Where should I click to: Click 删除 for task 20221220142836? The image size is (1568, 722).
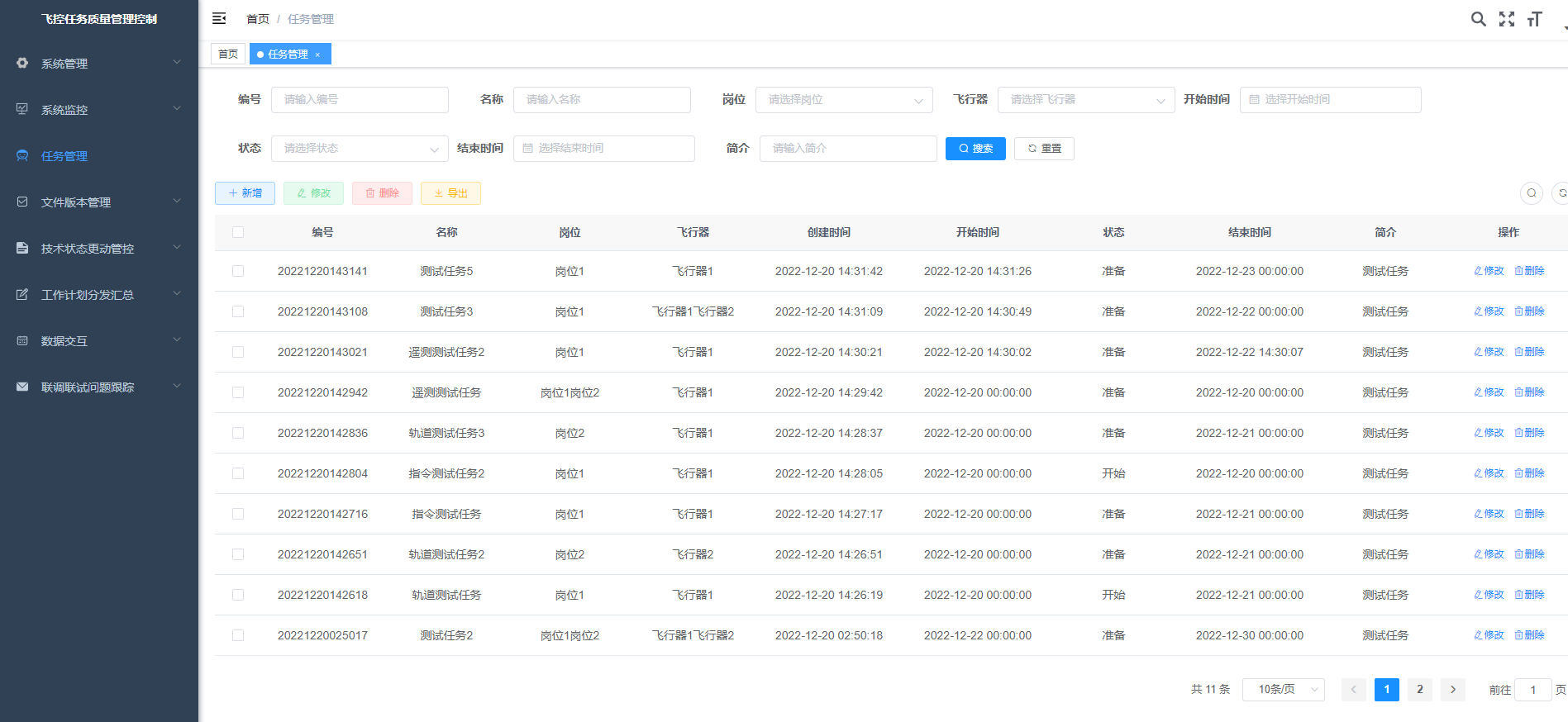(1530, 433)
